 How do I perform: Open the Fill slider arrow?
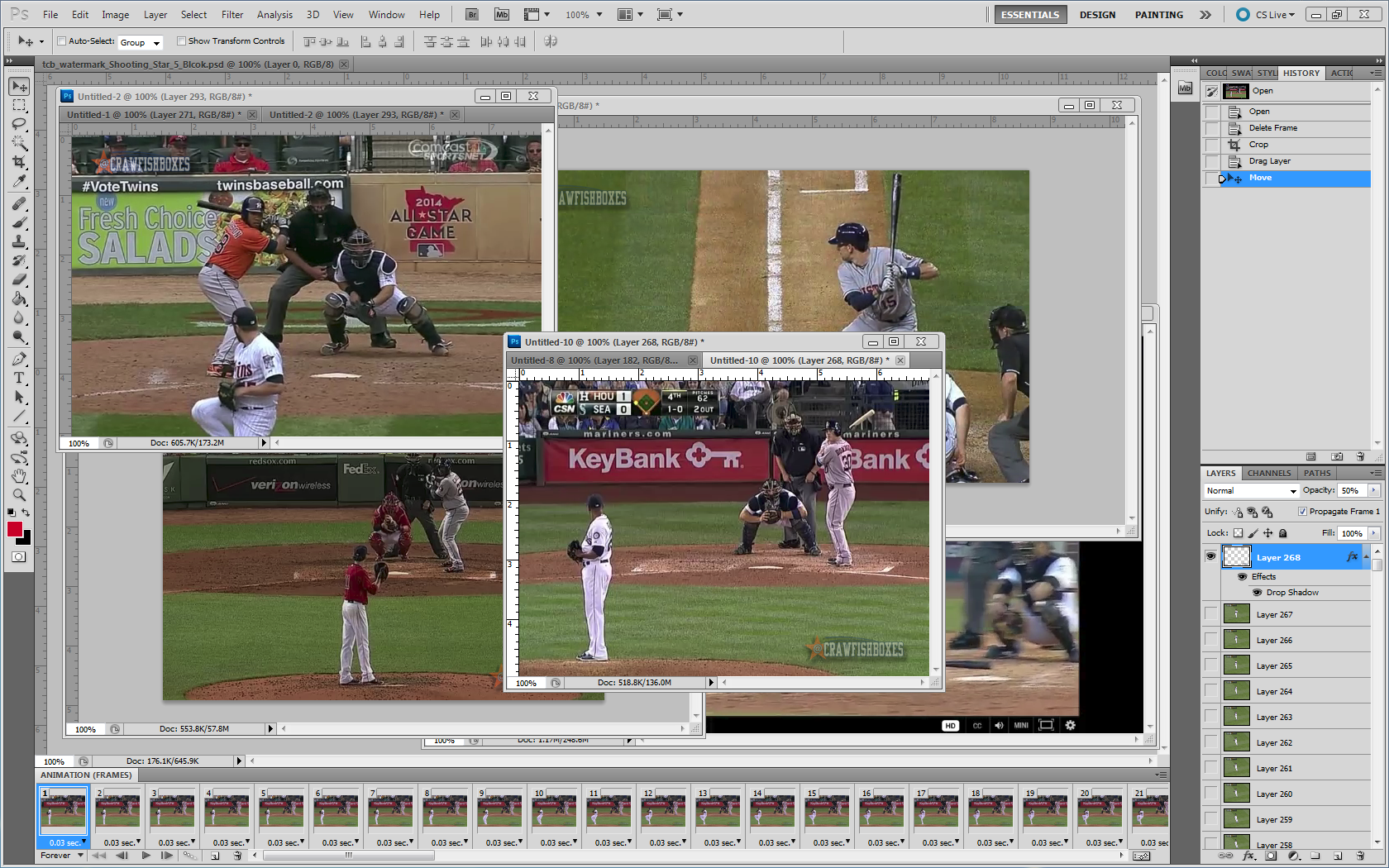tap(1374, 534)
